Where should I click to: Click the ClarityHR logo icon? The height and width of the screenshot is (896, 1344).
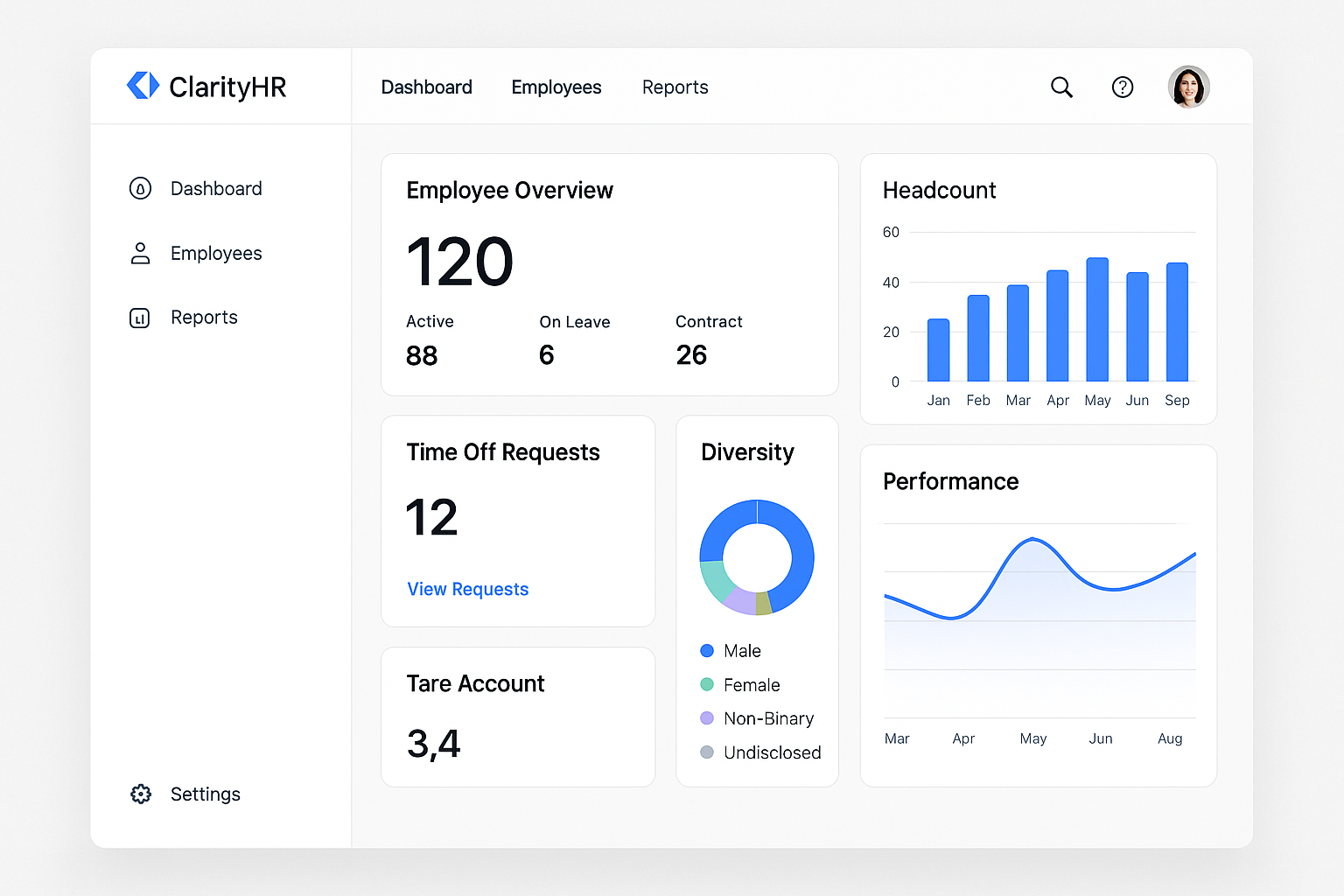143,85
